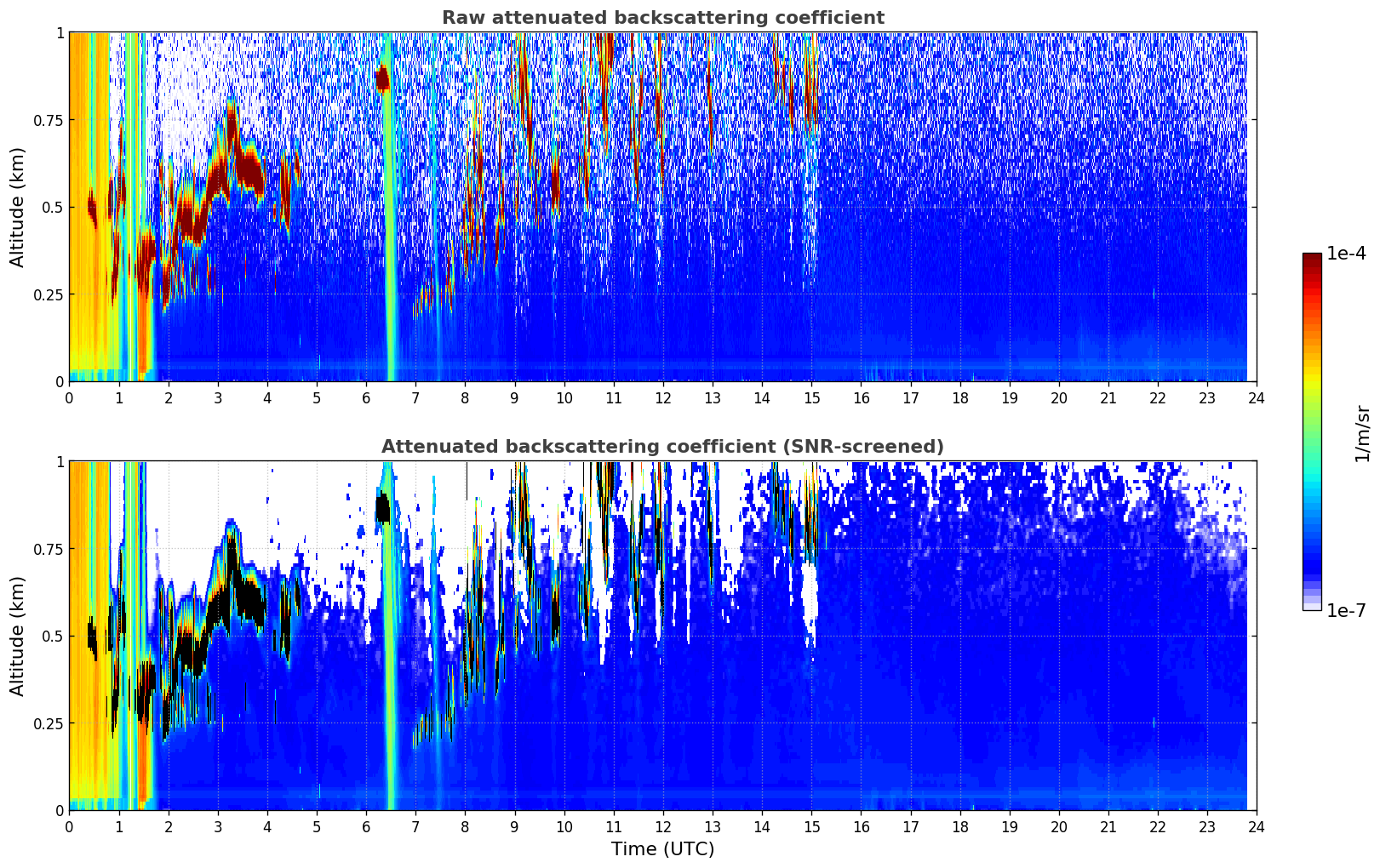Screen dimensions: 1380x868
Task: Click hour tick 23 under the bottom plot
Action: click(x=1207, y=826)
